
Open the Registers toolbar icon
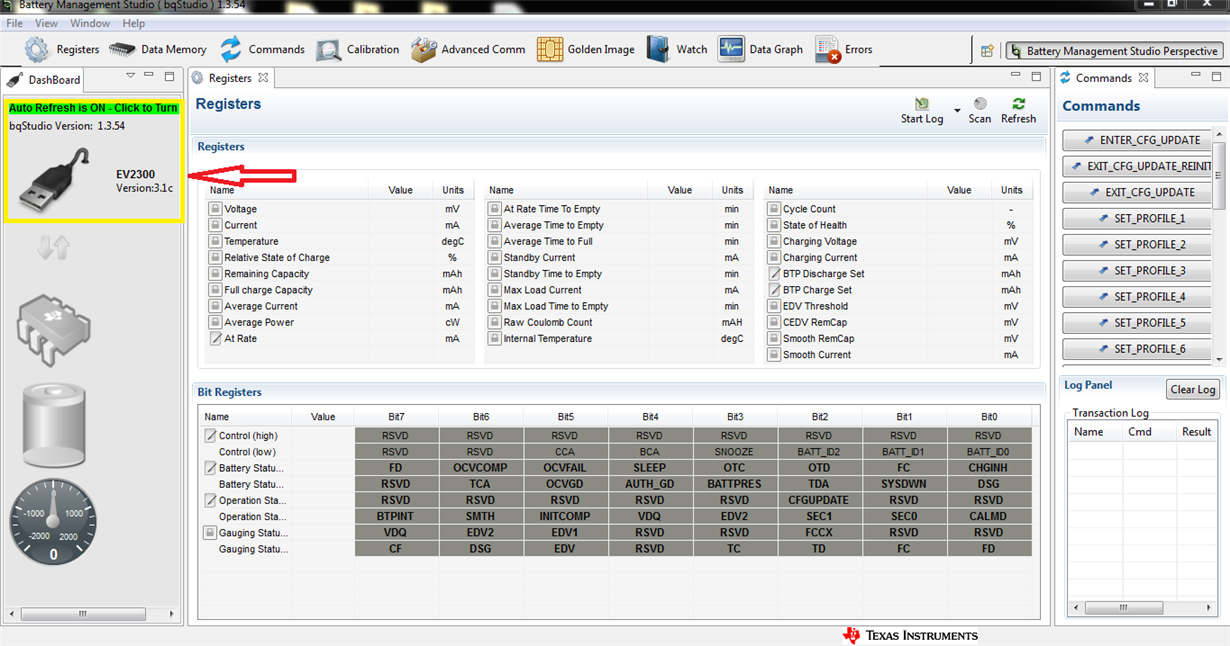pos(37,49)
